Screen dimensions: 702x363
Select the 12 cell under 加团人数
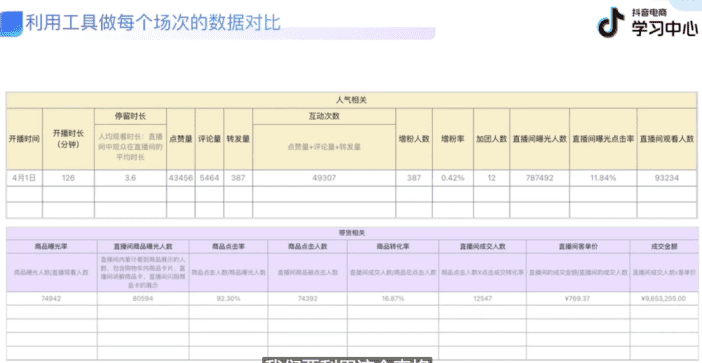(492, 178)
